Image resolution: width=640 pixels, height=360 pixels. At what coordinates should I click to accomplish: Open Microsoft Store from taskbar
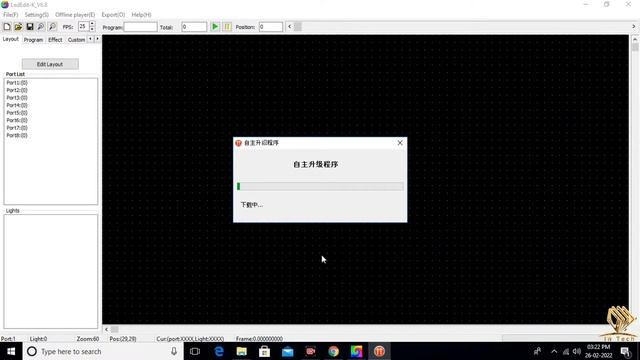[x=264, y=351]
